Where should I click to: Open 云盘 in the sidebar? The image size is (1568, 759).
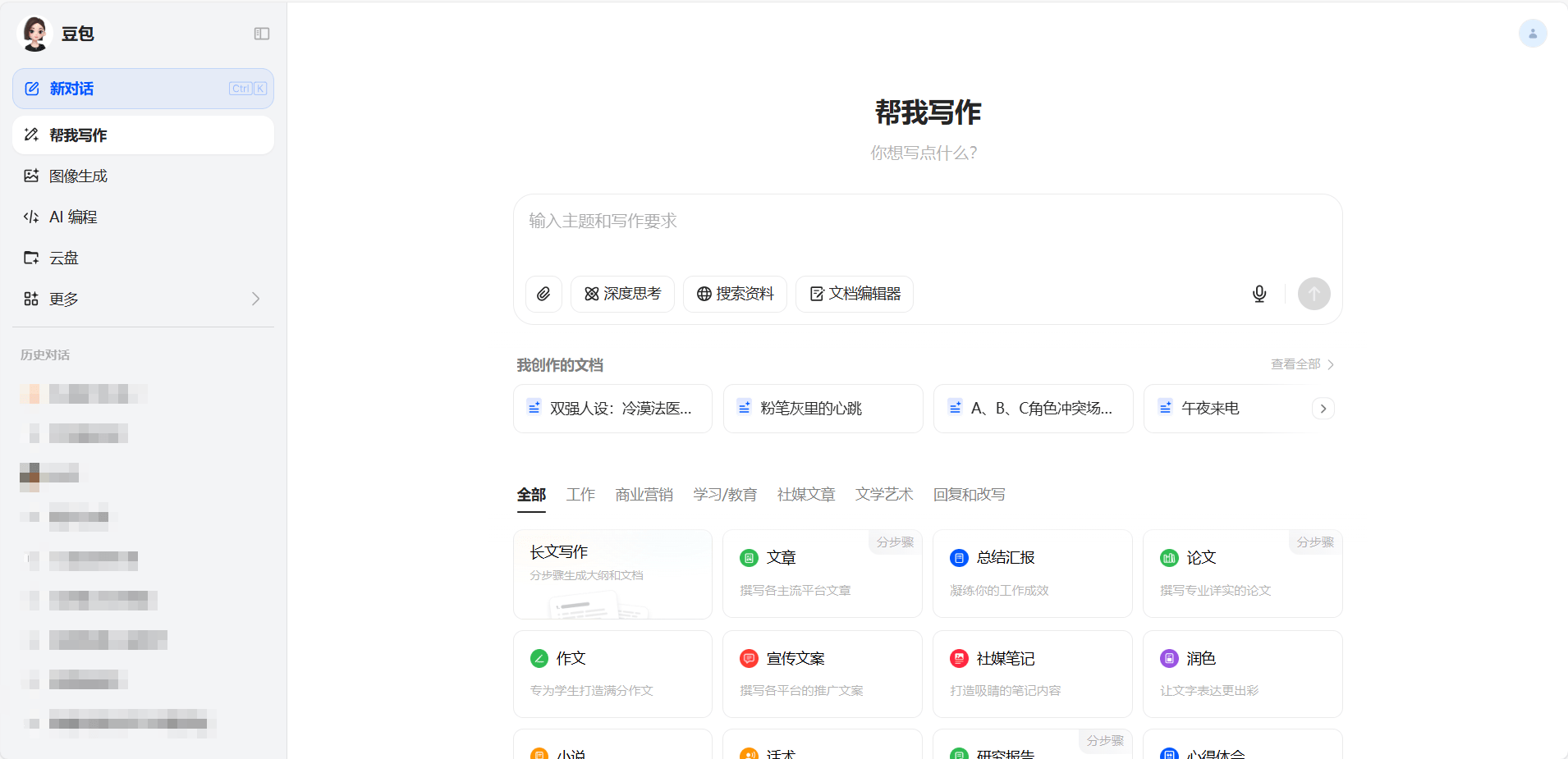(x=64, y=258)
